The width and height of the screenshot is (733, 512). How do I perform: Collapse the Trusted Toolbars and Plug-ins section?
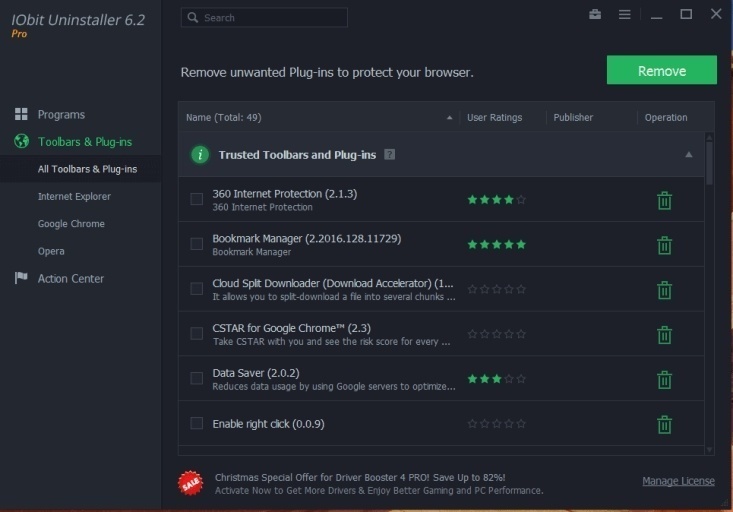click(x=689, y=154)
